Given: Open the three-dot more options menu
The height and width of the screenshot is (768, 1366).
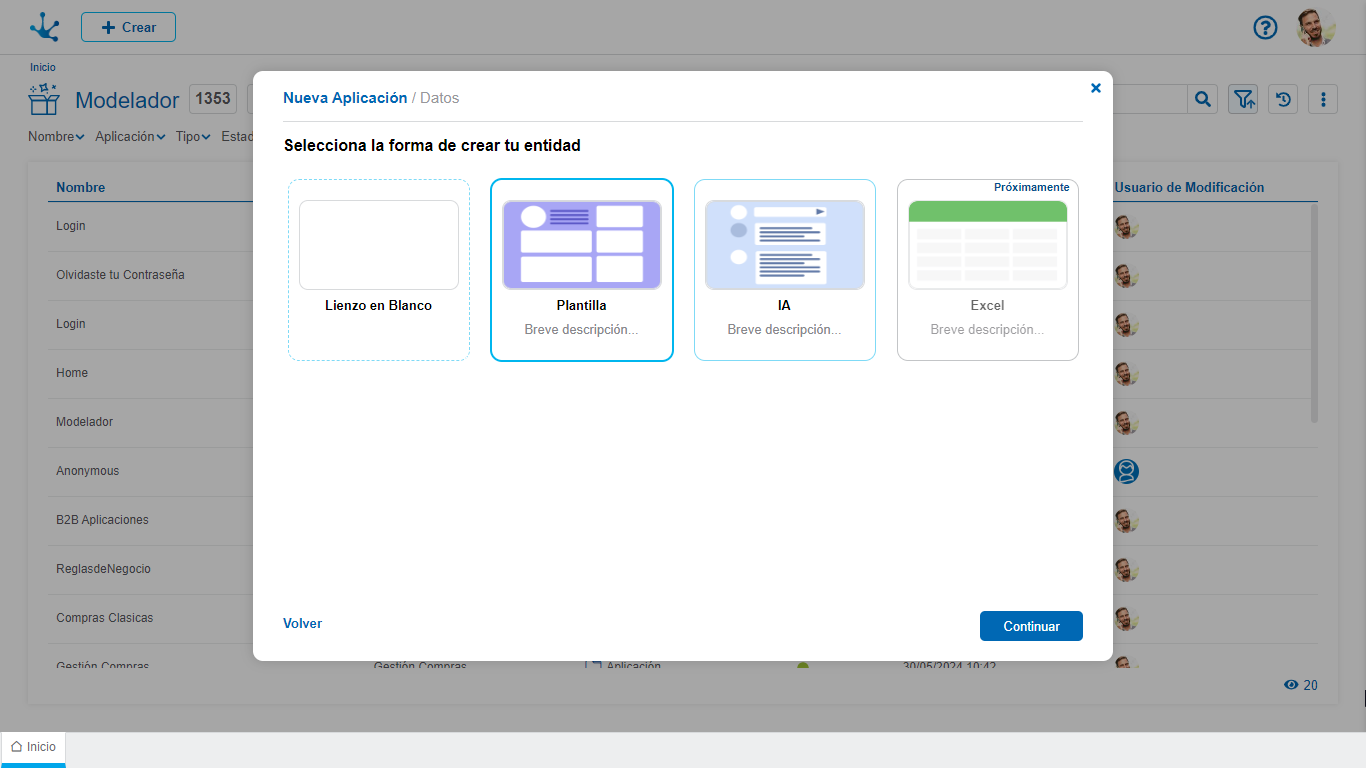Looking at the screenshot, I should pyautogui.click(x=1323, y=99).
